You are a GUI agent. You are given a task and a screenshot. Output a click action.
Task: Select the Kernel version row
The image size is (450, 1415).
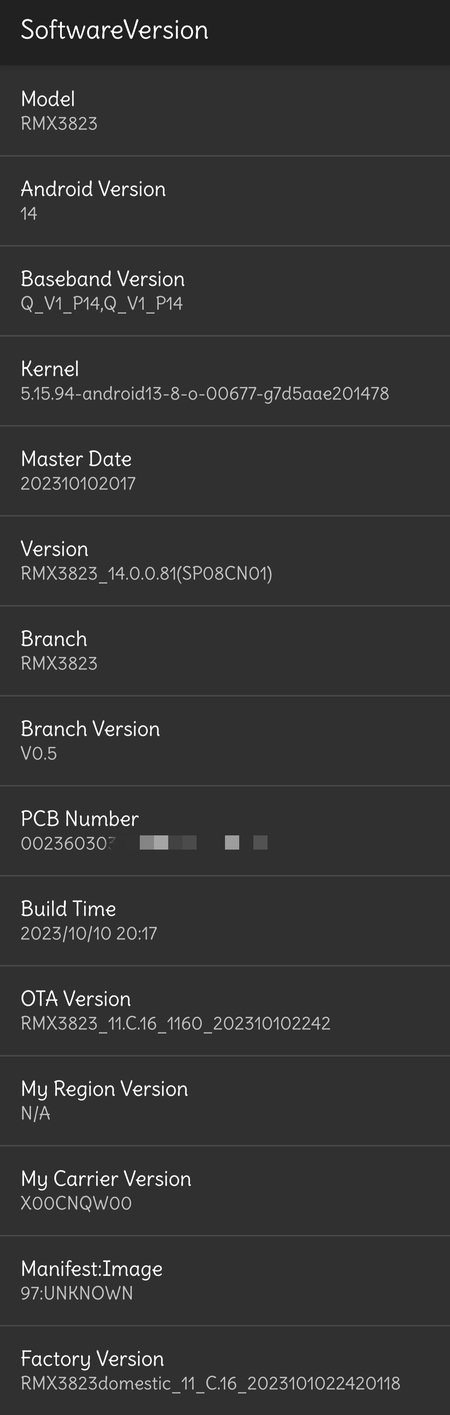225,381
